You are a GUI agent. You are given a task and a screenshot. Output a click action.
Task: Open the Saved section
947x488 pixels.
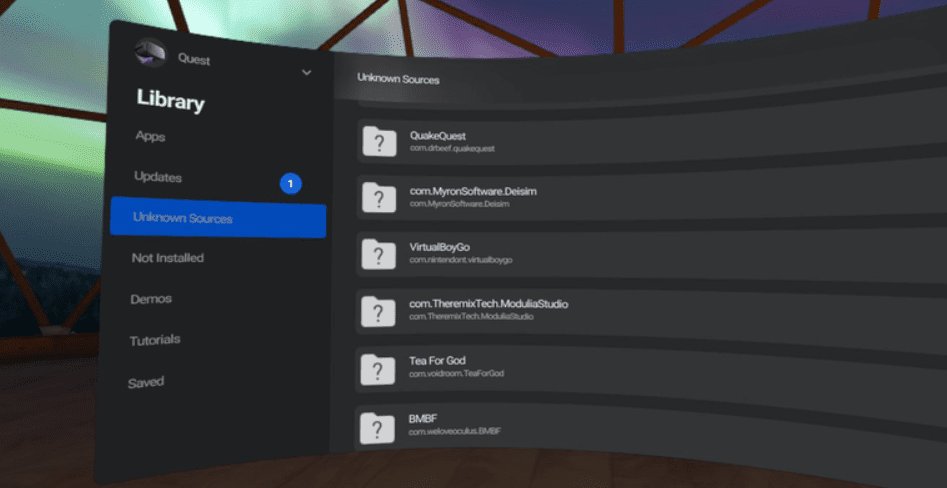tap(146, 382)
